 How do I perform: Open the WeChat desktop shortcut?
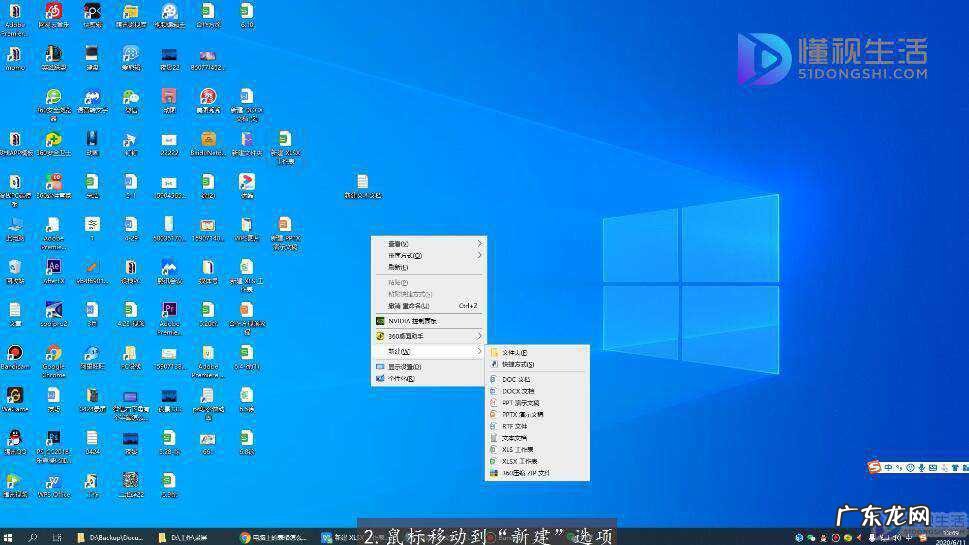click(x=130, y=97)
